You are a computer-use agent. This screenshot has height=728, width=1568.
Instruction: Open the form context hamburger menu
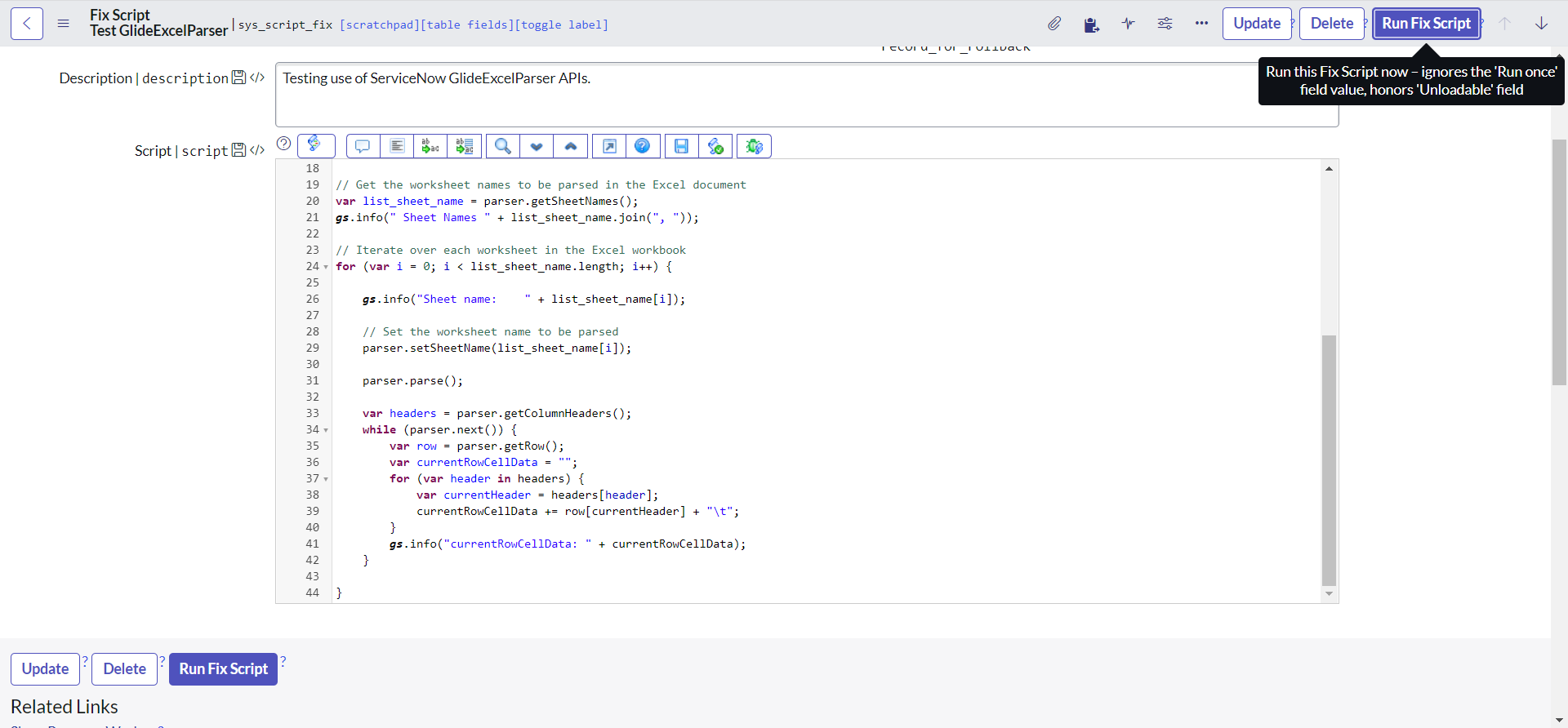(x=63, y=24)
